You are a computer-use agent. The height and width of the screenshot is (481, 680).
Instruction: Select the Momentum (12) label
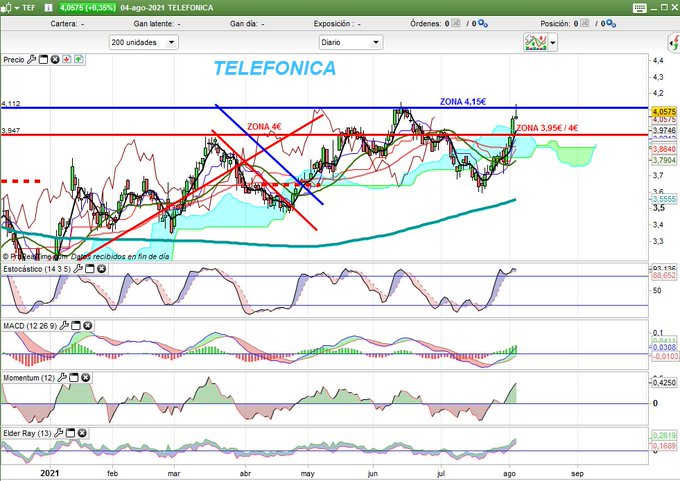pyautogui.click(x=29, y=378)
